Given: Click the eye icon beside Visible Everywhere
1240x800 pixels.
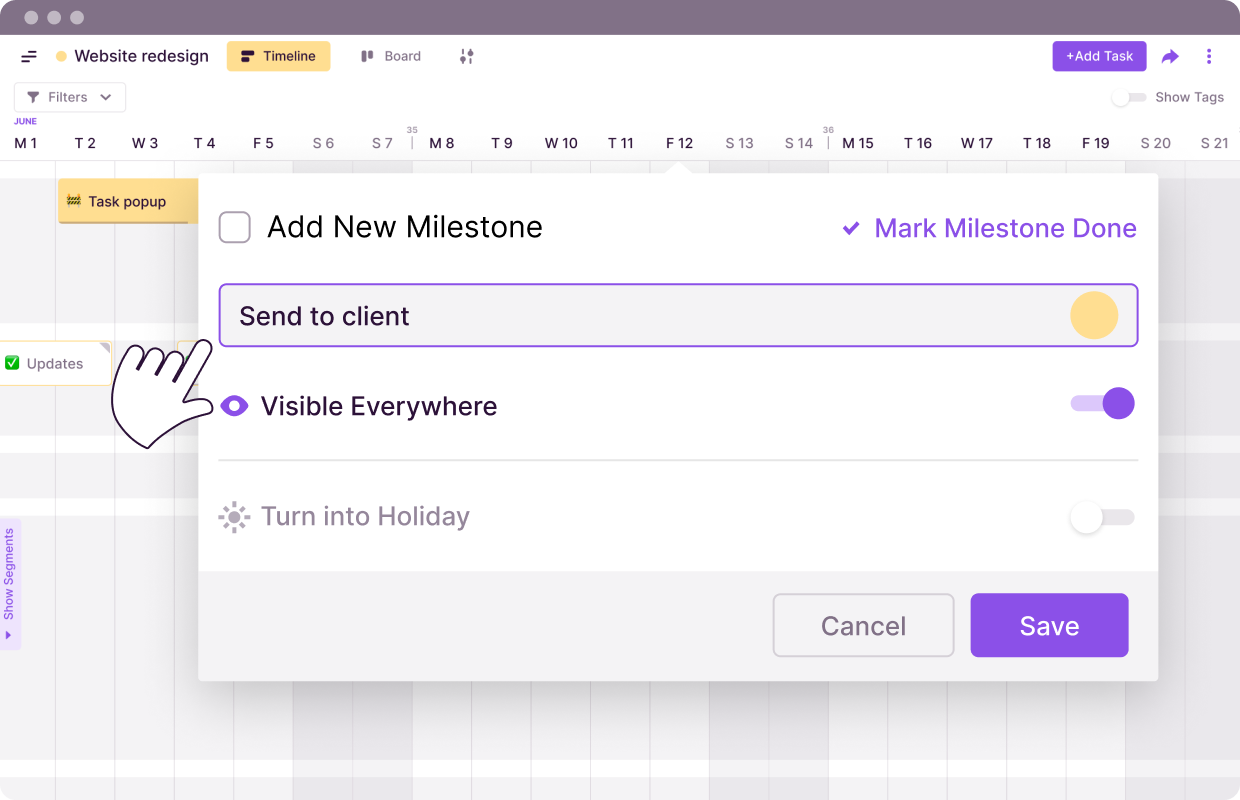Looking at the screenshot, I should 234,406.
